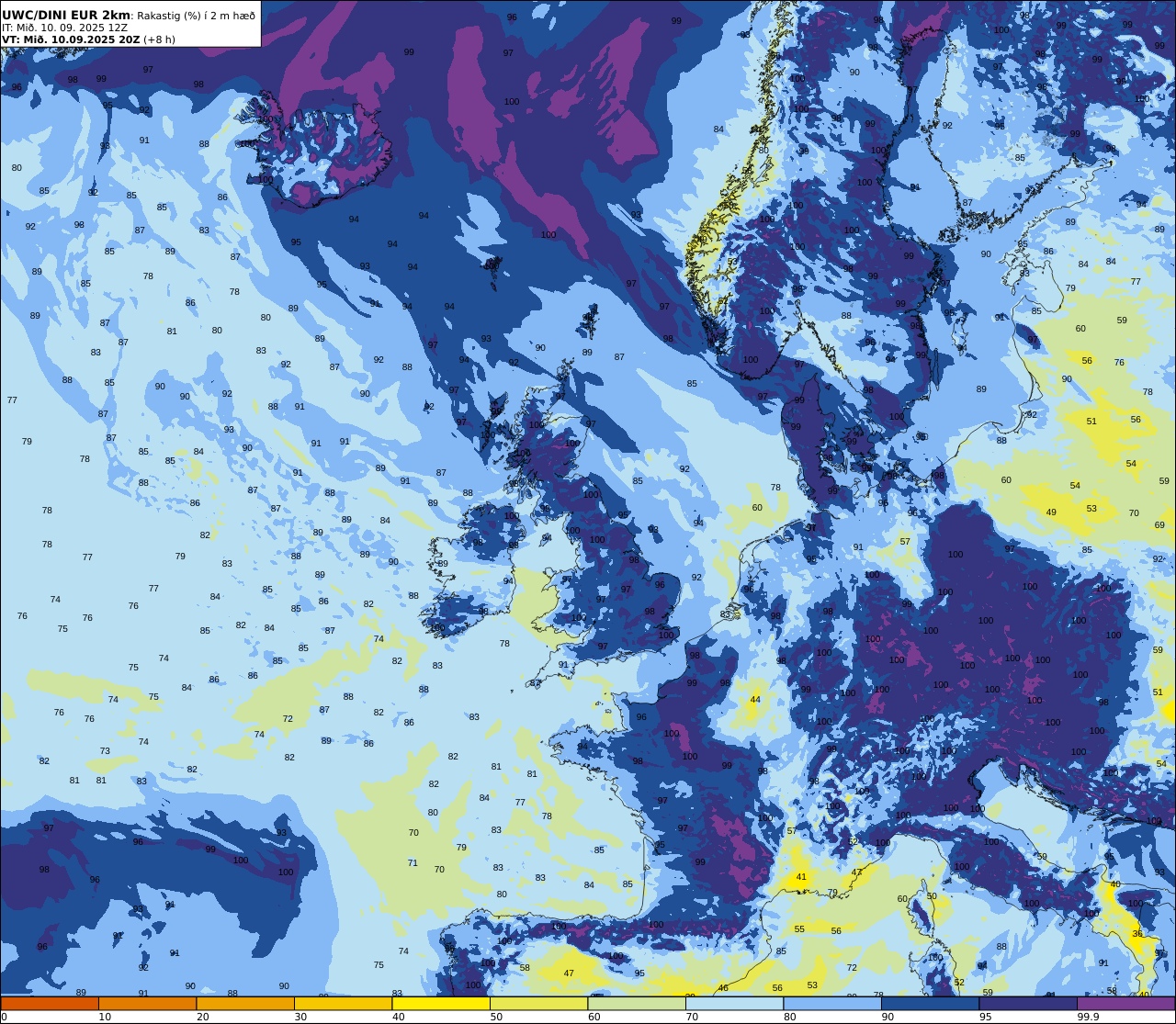Click the 'VT: Mið. 10.09.2025 20Z' valid time
Image resolution: width=1176 pixels, height=1024 pixels.
click(x=71, y=39)
